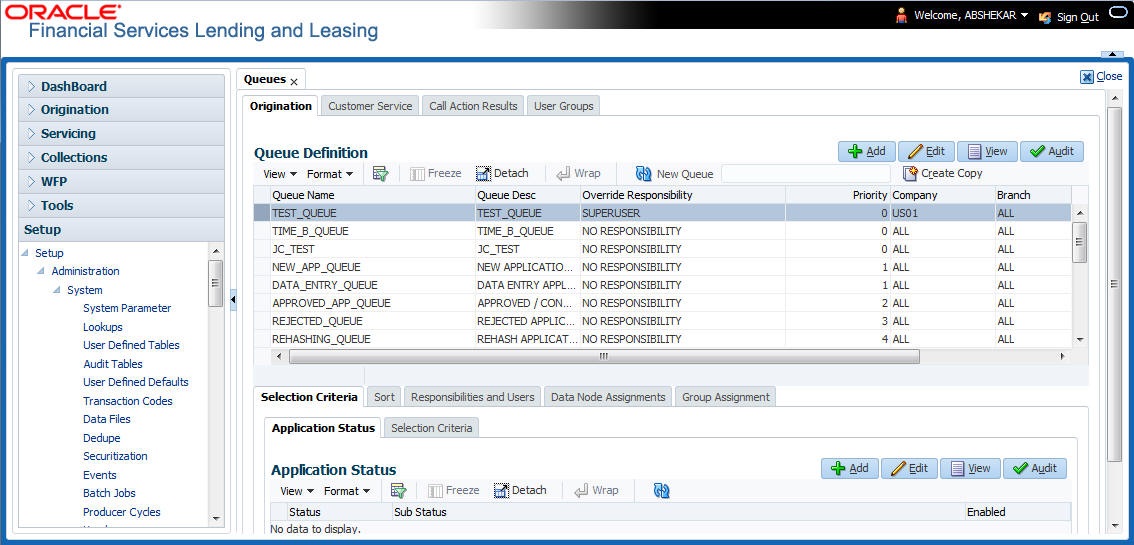Viewport: 1134px width, 545px height.
Task: Open the Group Assignment tab
Action: pos(725,397)
